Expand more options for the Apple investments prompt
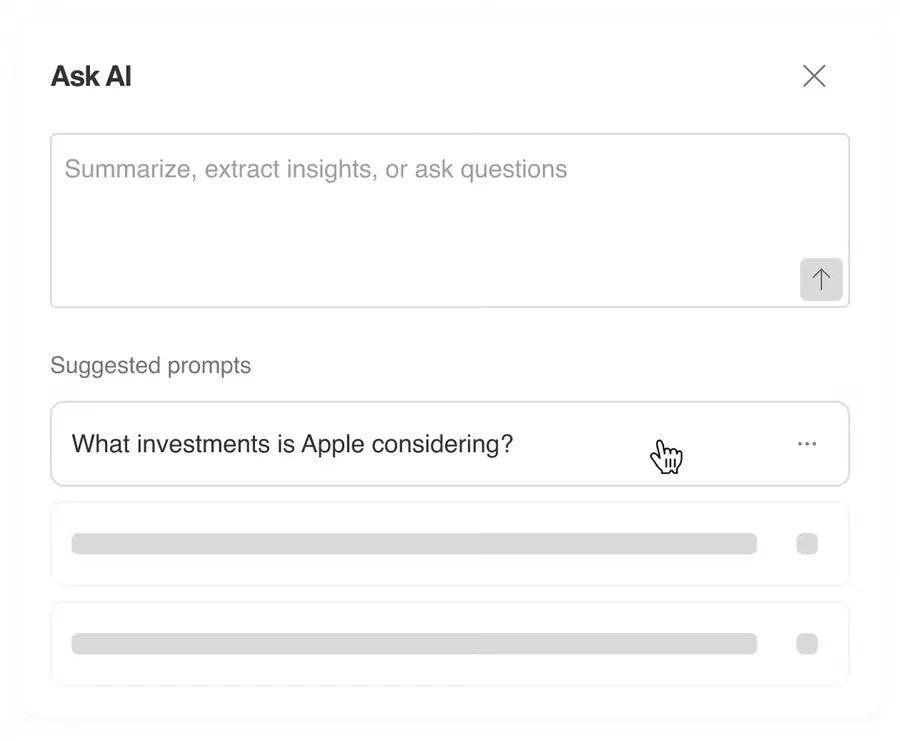The width and height of the screenshot is (900, 741). [x=806, y=444]
